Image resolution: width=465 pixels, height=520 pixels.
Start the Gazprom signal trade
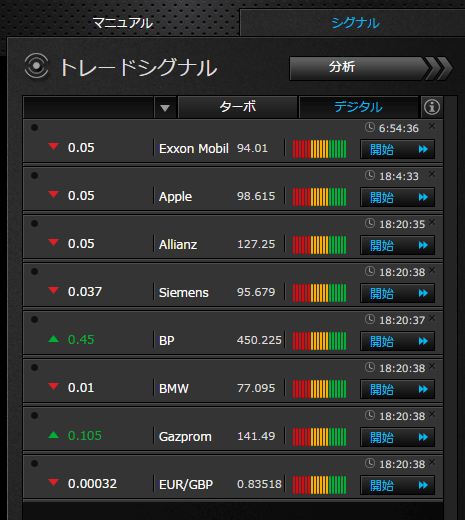(397, 437)
